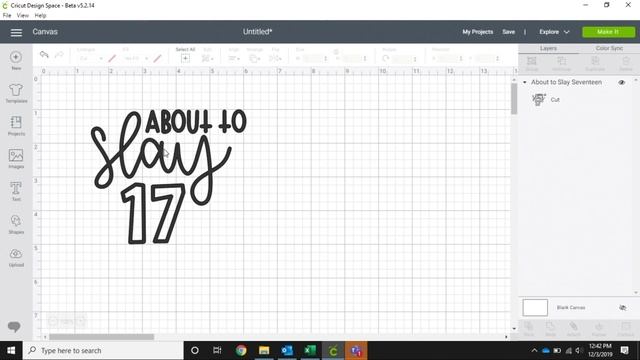Show hidden system tray icons
640x360 pixels.
pos(534,351)
